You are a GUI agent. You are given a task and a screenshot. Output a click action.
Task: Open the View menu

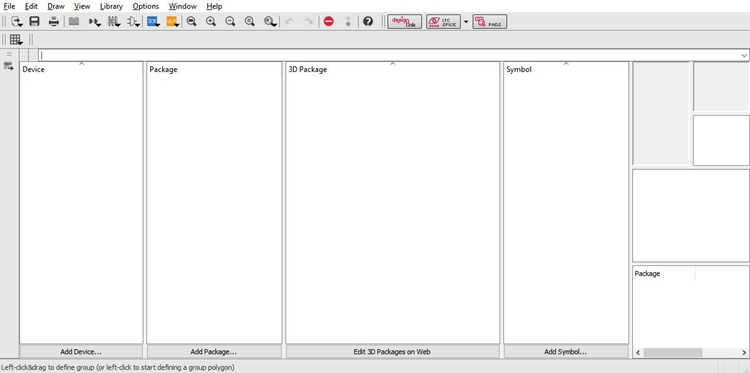click(x=82, y=6)
